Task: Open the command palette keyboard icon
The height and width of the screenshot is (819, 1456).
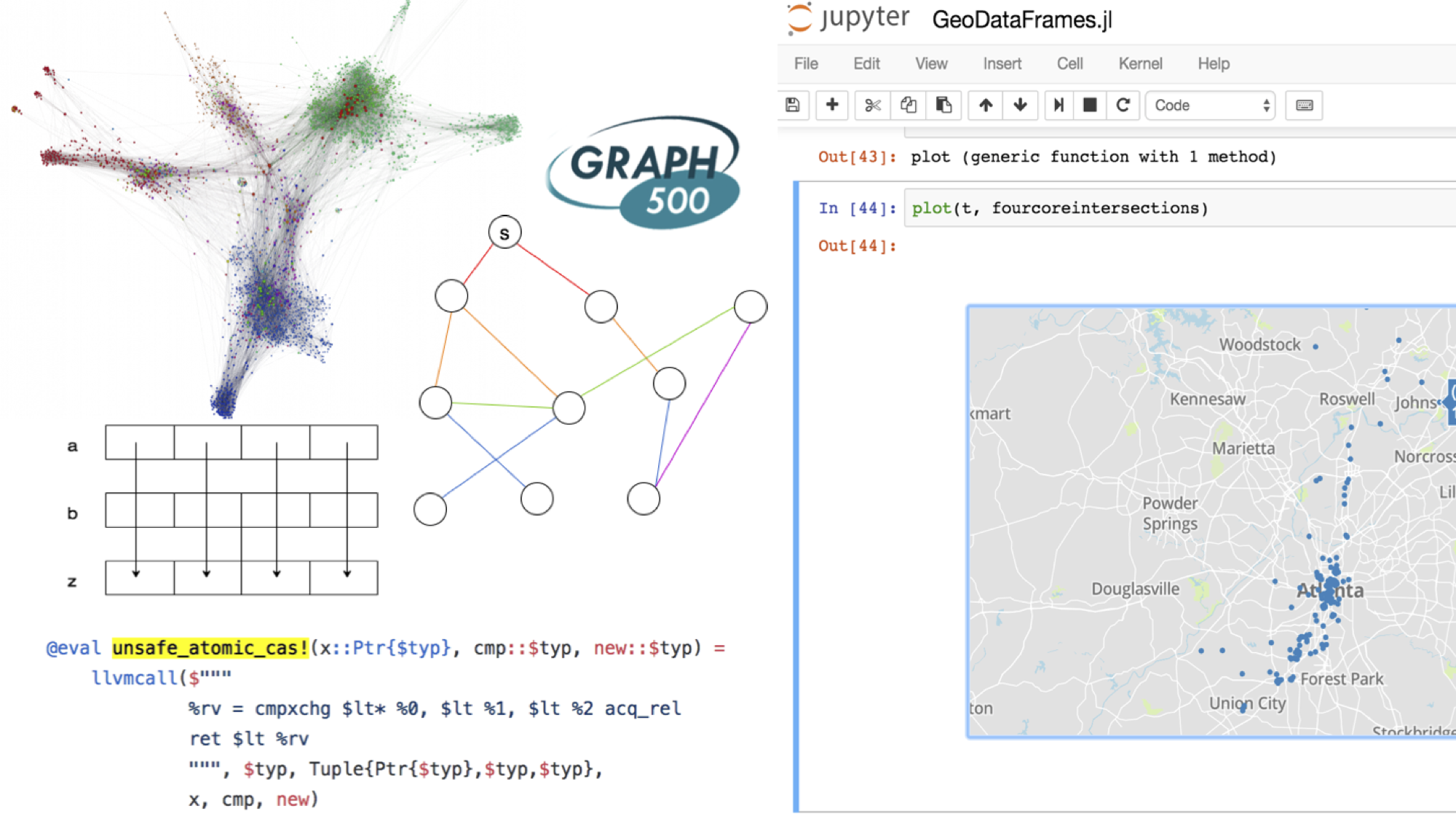Action: (1304, 106)
